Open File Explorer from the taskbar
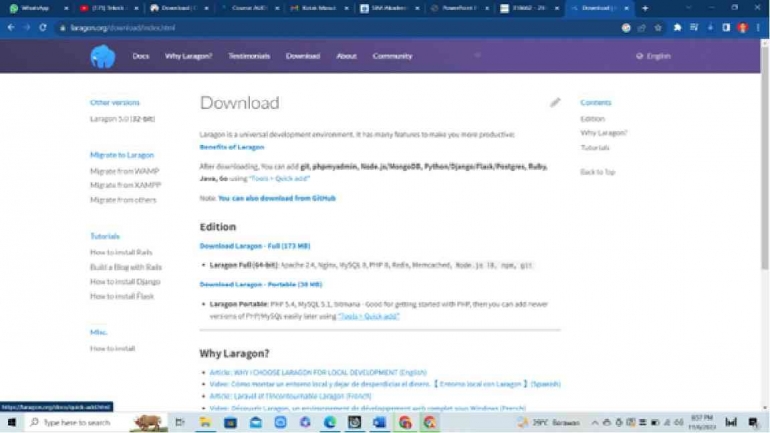 (205, 422)
